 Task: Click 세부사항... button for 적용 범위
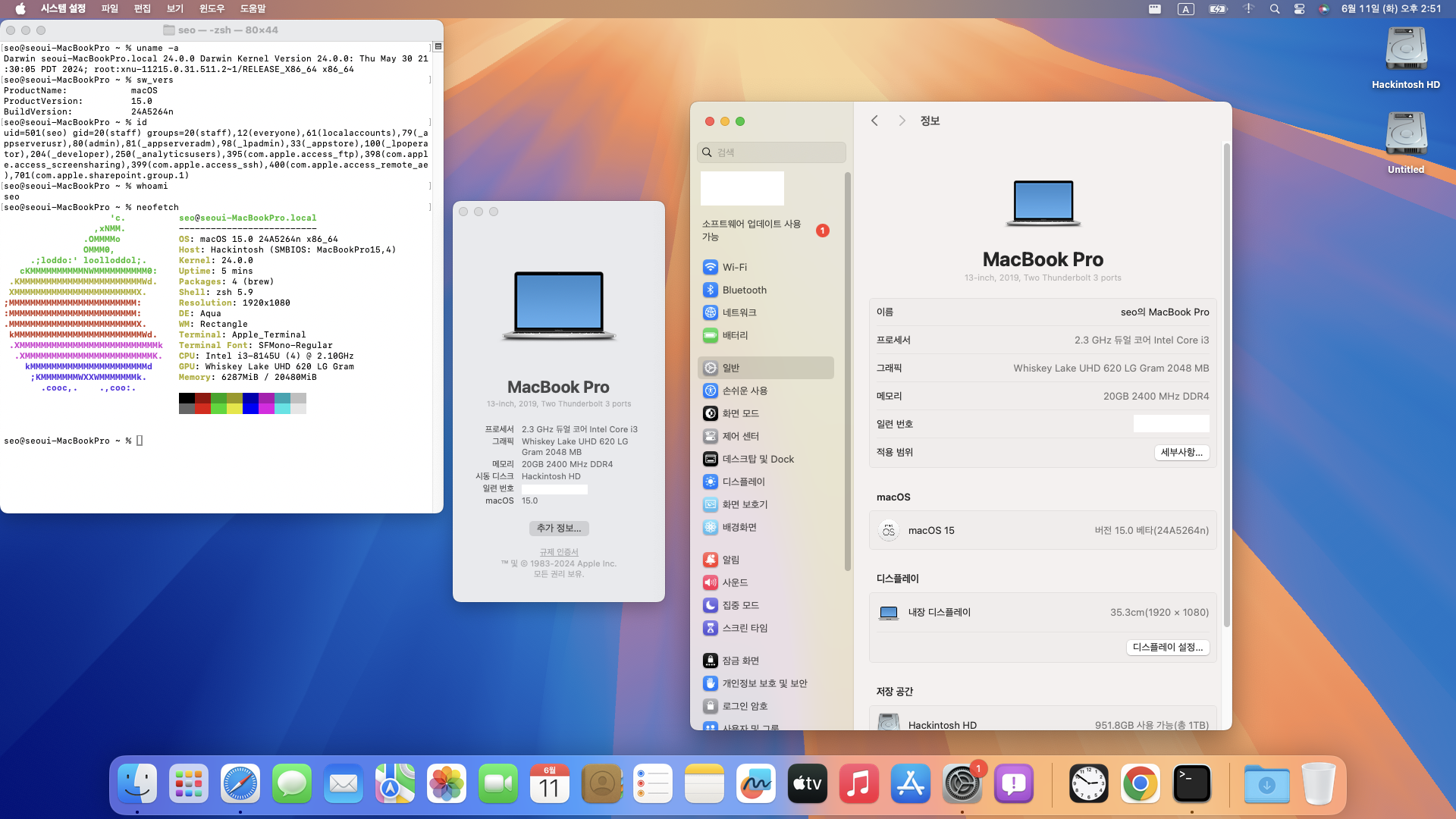[x=1181, y=452]
